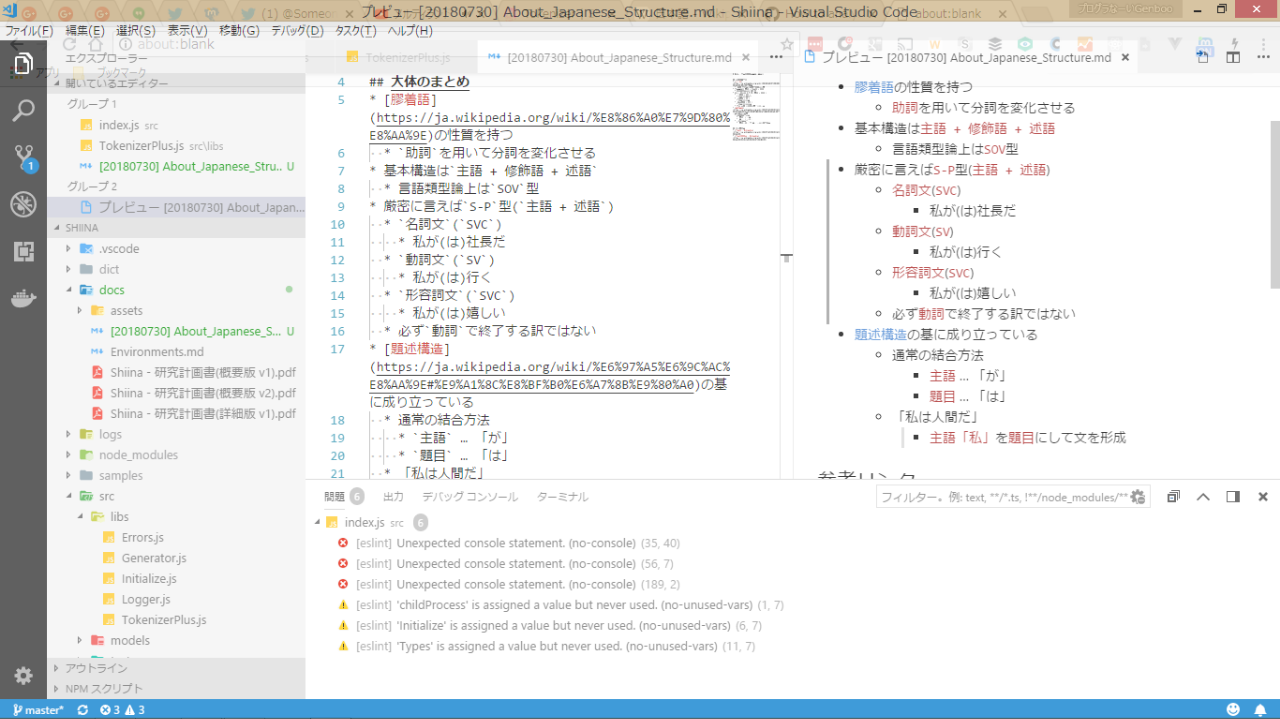
Task: Switch to the ターミナル panel tab
Action: tap(562, 497)
